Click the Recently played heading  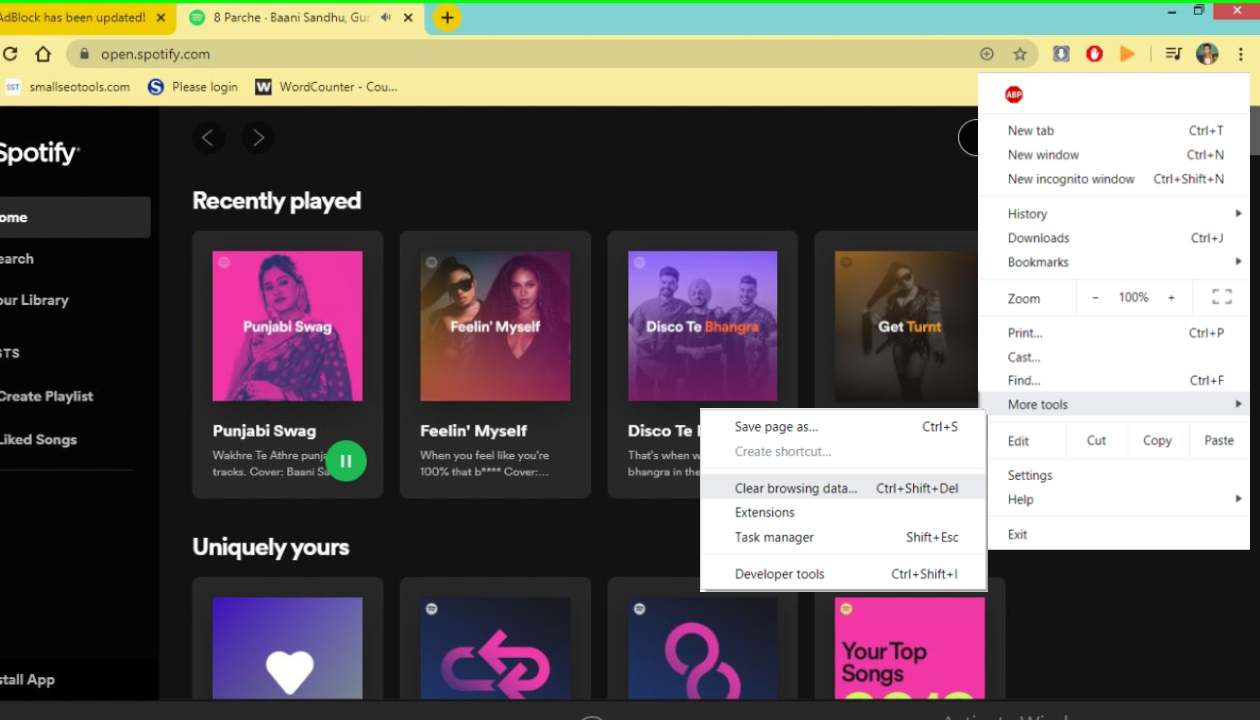[x=277, y=201]
